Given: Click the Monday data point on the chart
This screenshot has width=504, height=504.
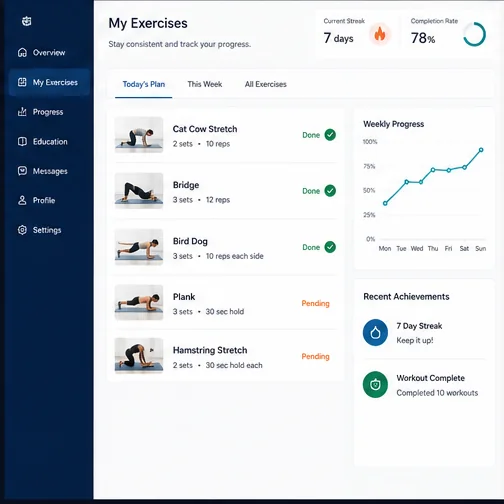Looking at the screenshot, I should (x=385, y=203).
